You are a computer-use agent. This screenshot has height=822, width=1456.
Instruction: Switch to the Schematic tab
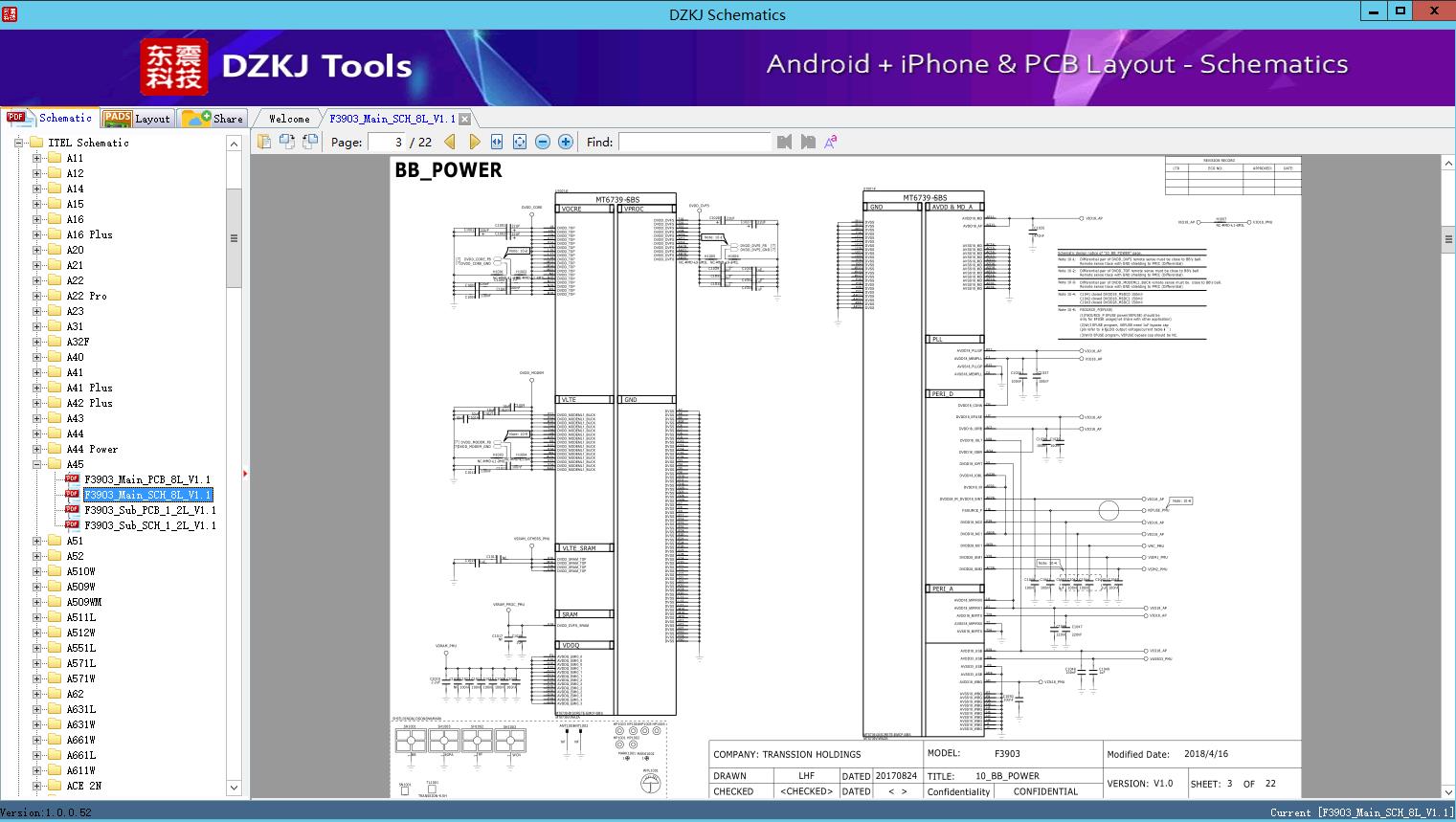tap(50, 118)
